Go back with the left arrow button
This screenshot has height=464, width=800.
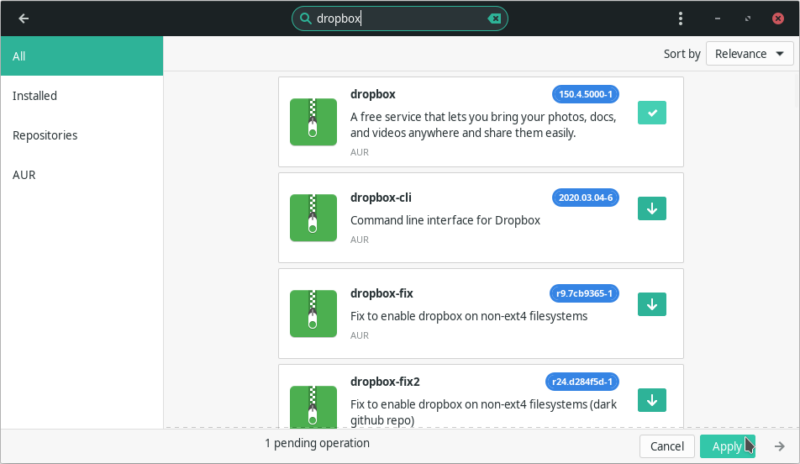pyautogui.click(x=23, y=19)
